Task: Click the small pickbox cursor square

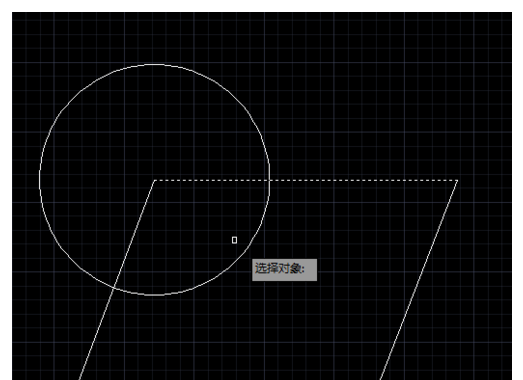Action: 234,240
